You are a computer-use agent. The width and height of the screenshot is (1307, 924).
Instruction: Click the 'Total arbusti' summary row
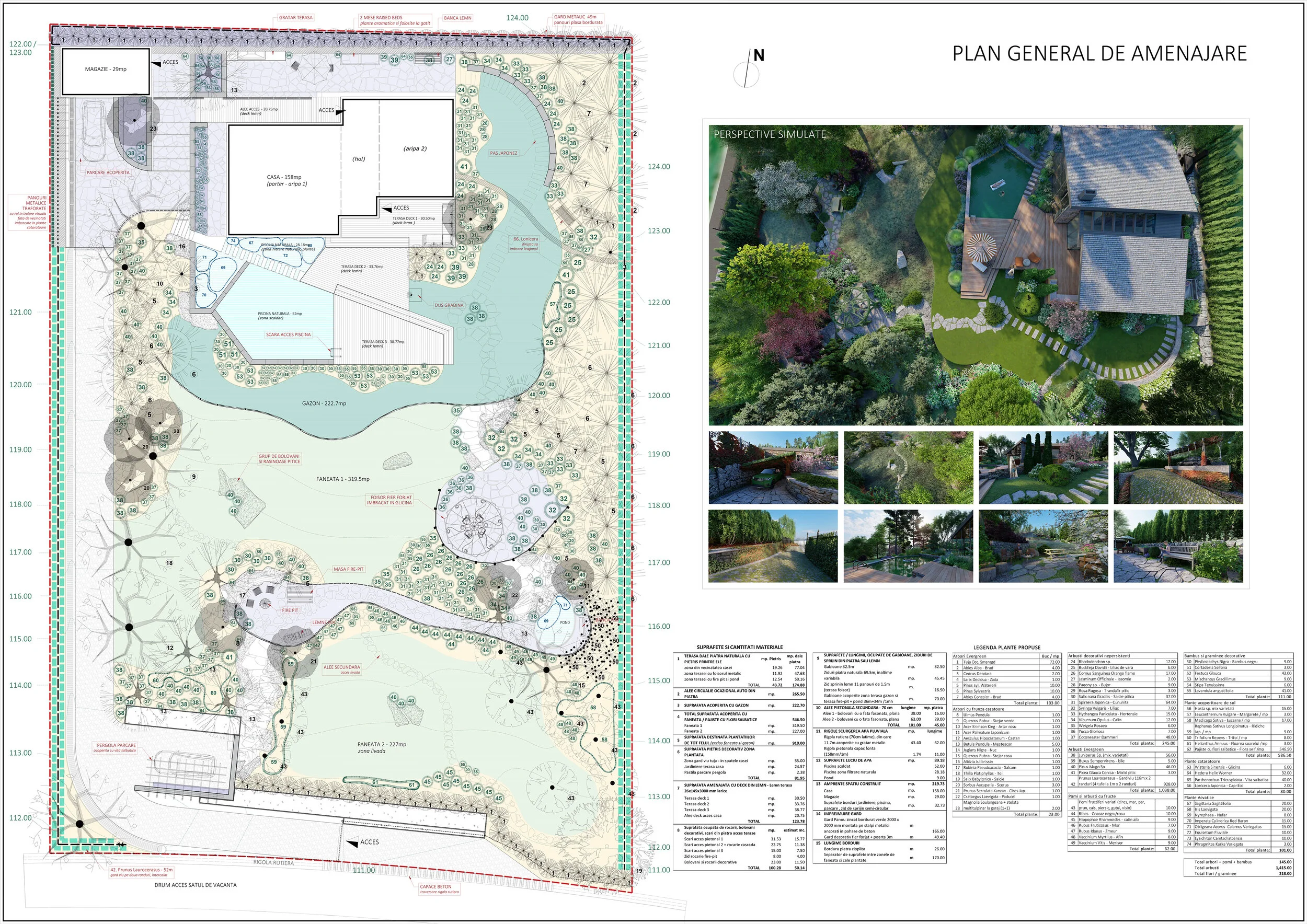pyautogui.click(x=1239, y=868)
